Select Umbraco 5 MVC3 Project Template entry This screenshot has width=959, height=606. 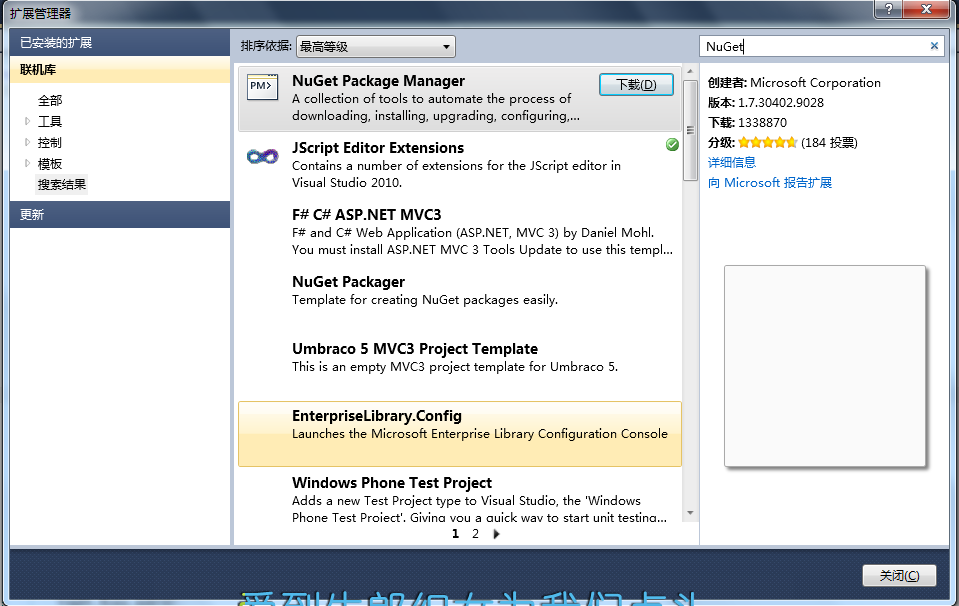tap(459, 366)
